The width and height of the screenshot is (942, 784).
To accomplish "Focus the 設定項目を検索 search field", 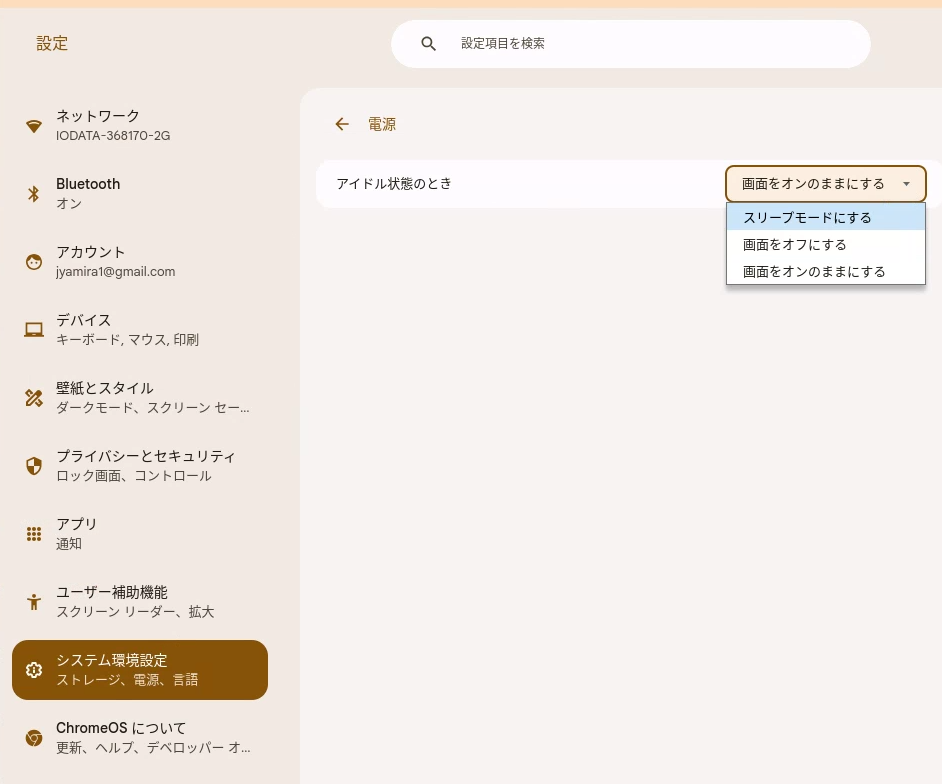I will (x=631, y=43).
